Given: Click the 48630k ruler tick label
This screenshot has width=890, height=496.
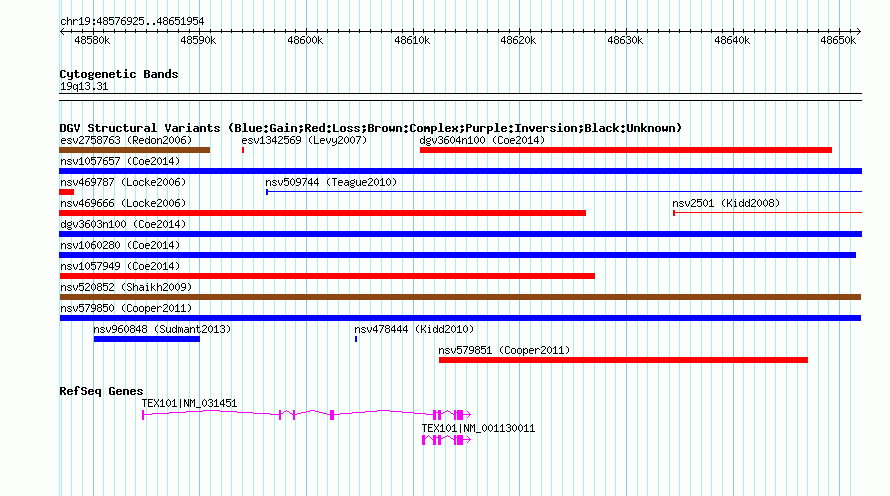Looking at the screenshot, I should click(625, 40).
